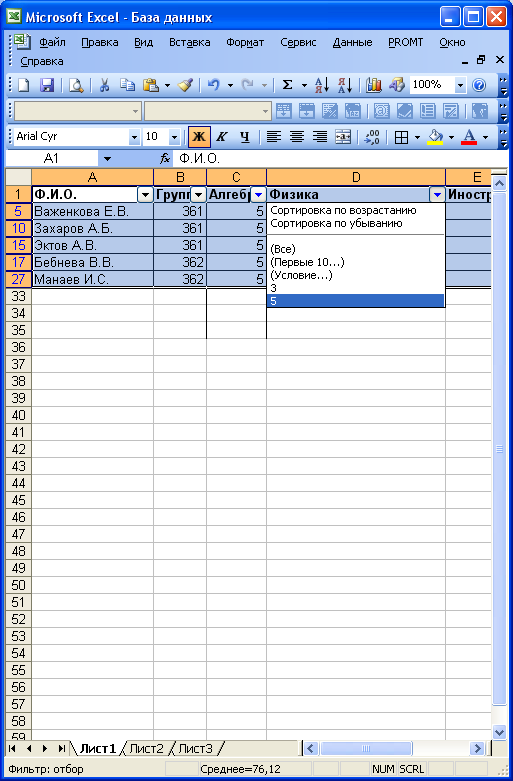Insert AutoSum with the sigma icon

(287, 86)
